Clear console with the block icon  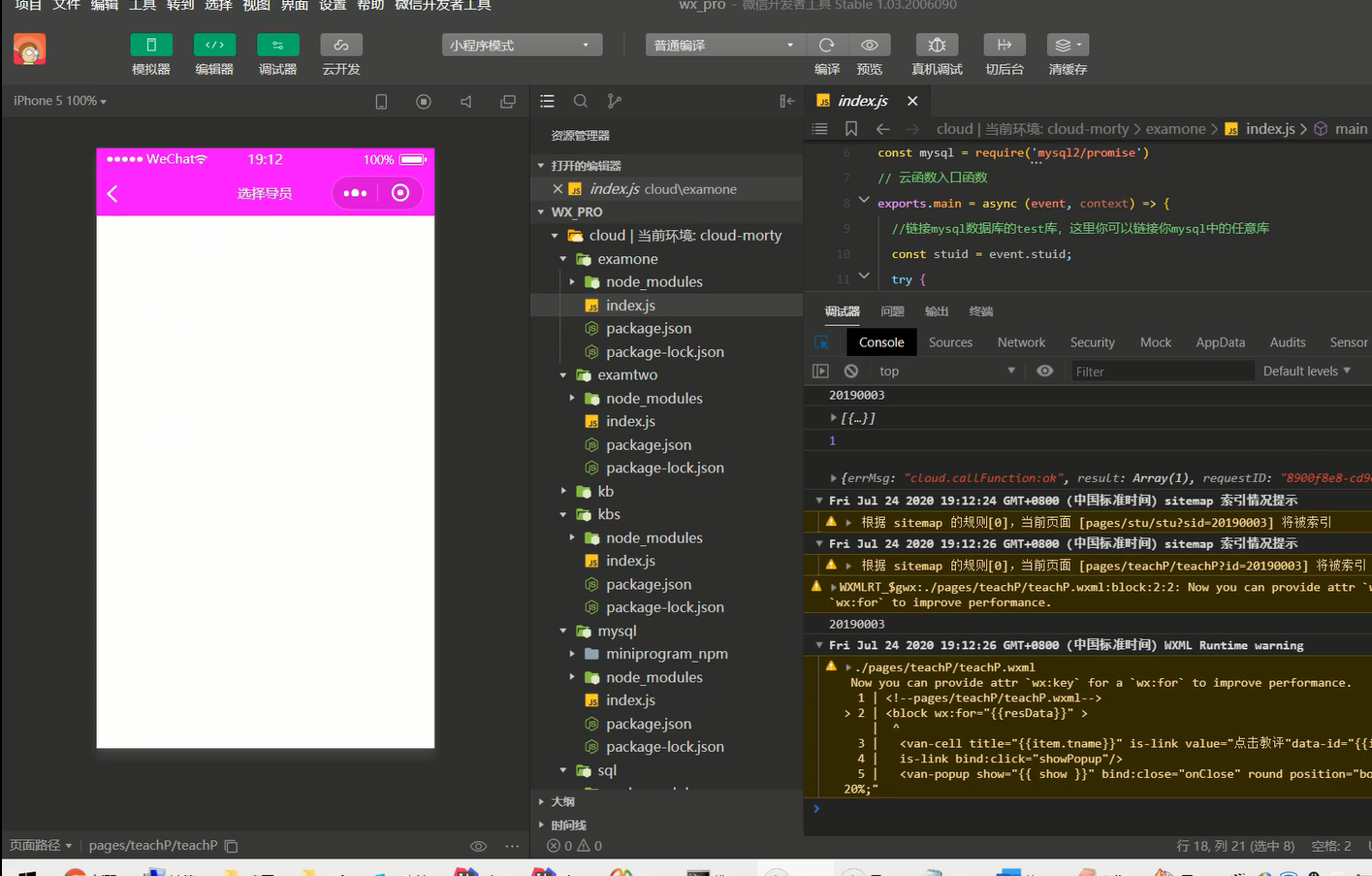851,371
